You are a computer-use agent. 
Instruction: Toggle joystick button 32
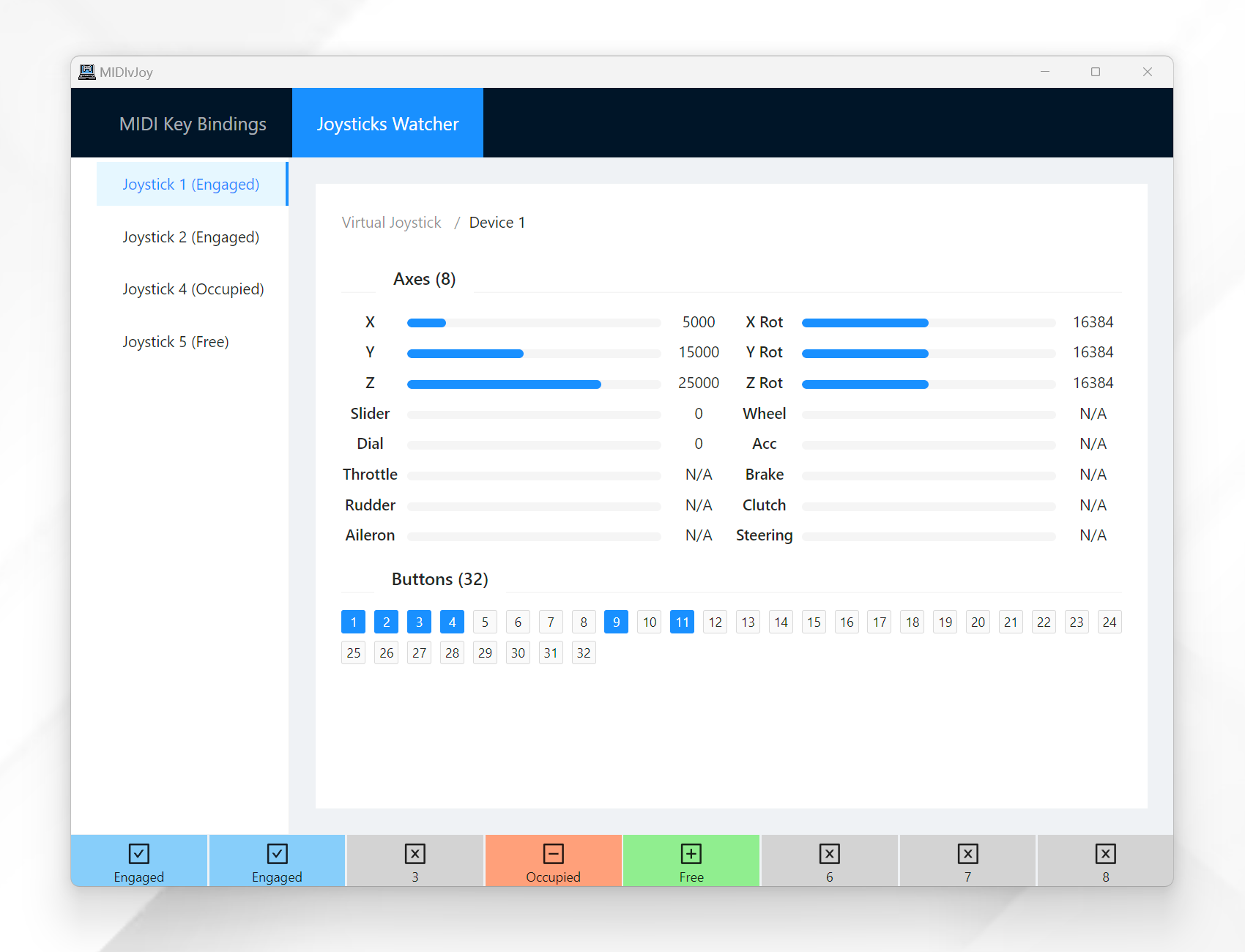click(x=584, y=652)
